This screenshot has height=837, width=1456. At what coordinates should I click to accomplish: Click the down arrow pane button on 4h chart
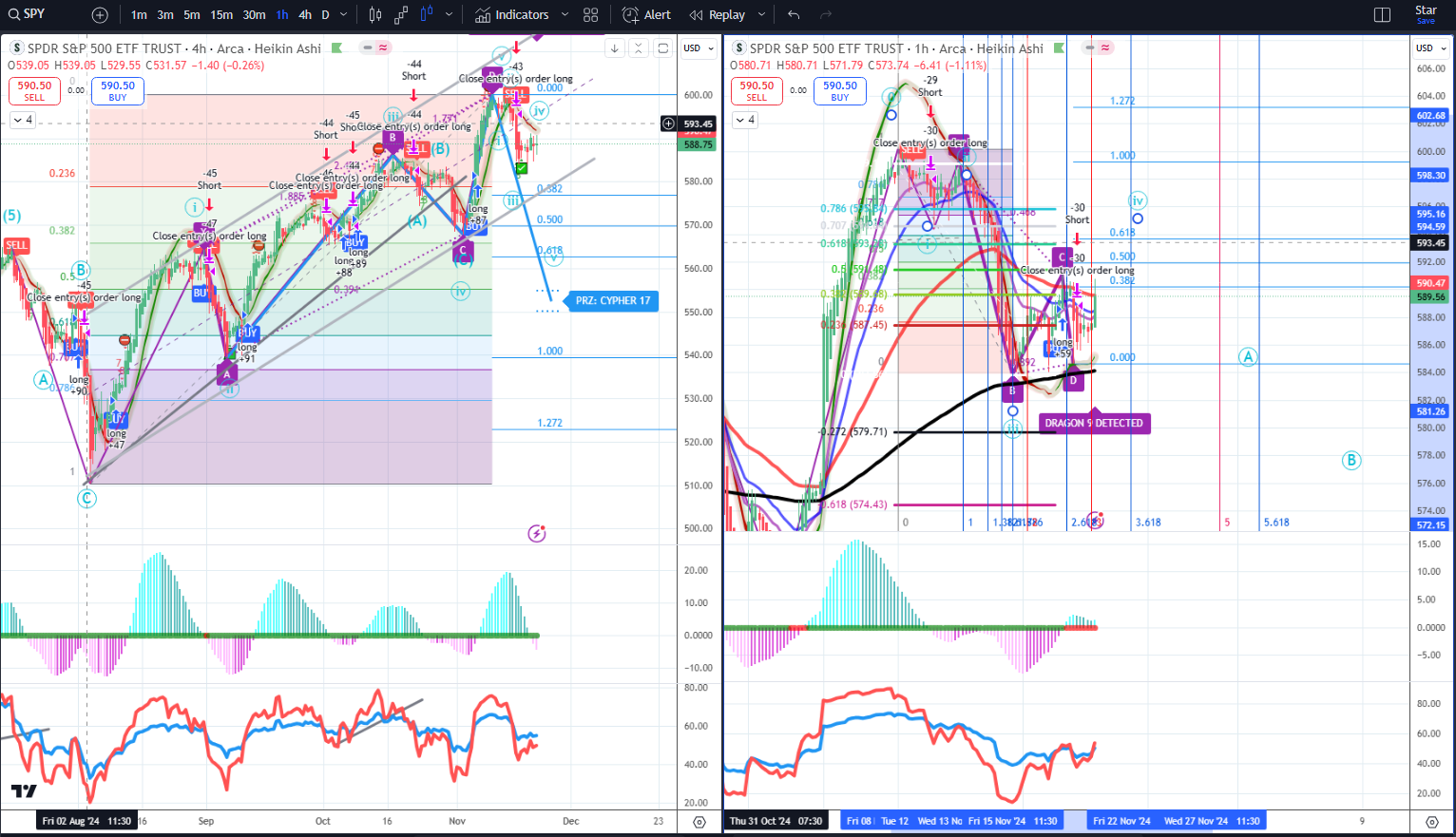[x=615, y=48]
